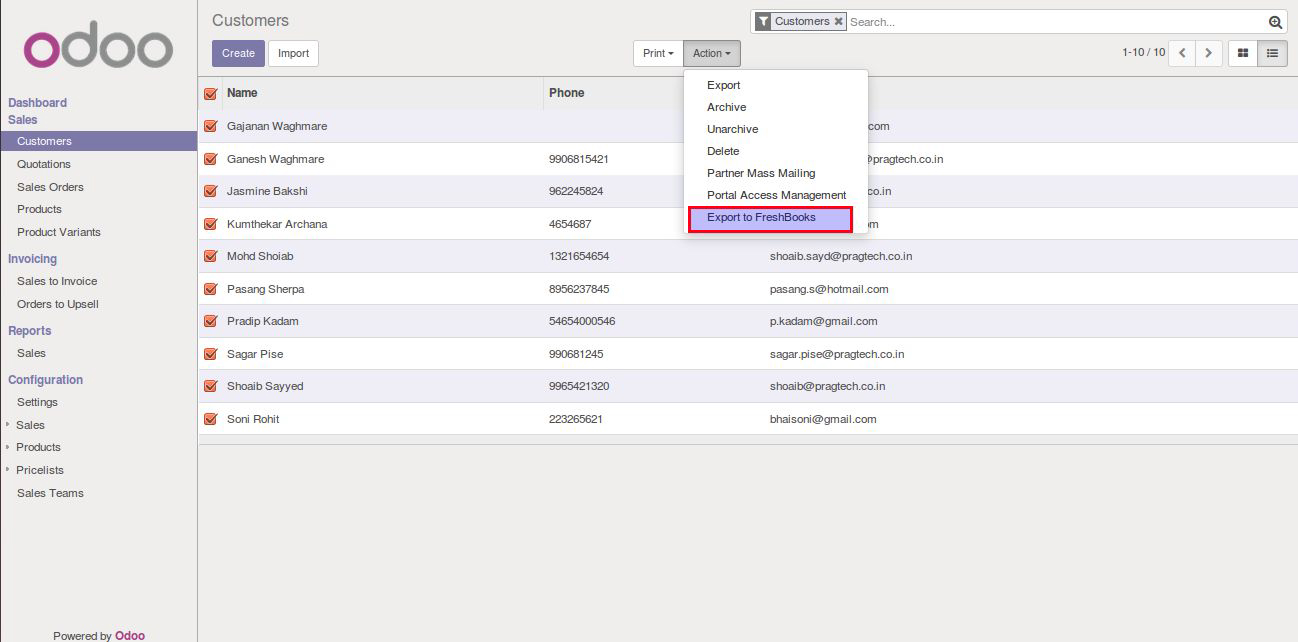Image resolution: width=1298 pixels, height=642 pixels.
Task: Click the Configuration section header
Action: 46,380
